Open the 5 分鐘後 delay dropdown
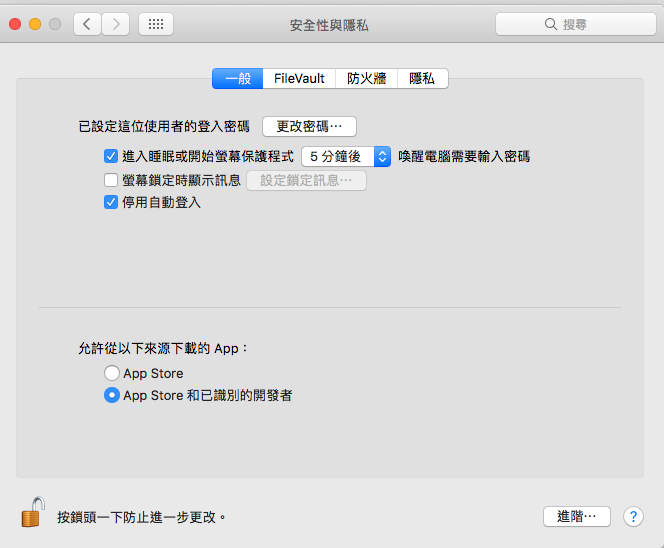The height and width of the screenshot is (548, 664). pyautogui.click(x=346, y=156)
